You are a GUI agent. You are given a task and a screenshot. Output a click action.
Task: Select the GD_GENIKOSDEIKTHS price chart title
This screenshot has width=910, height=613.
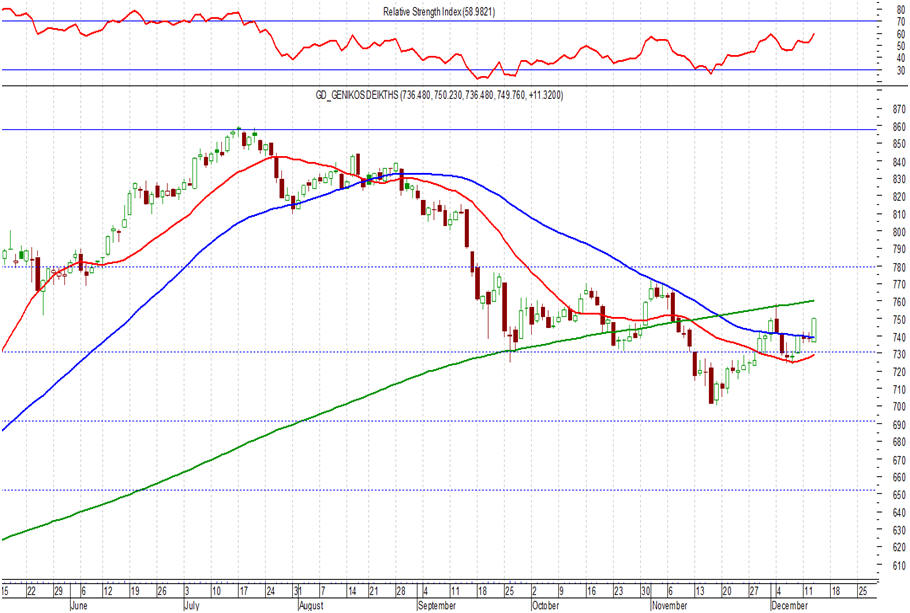439,95
